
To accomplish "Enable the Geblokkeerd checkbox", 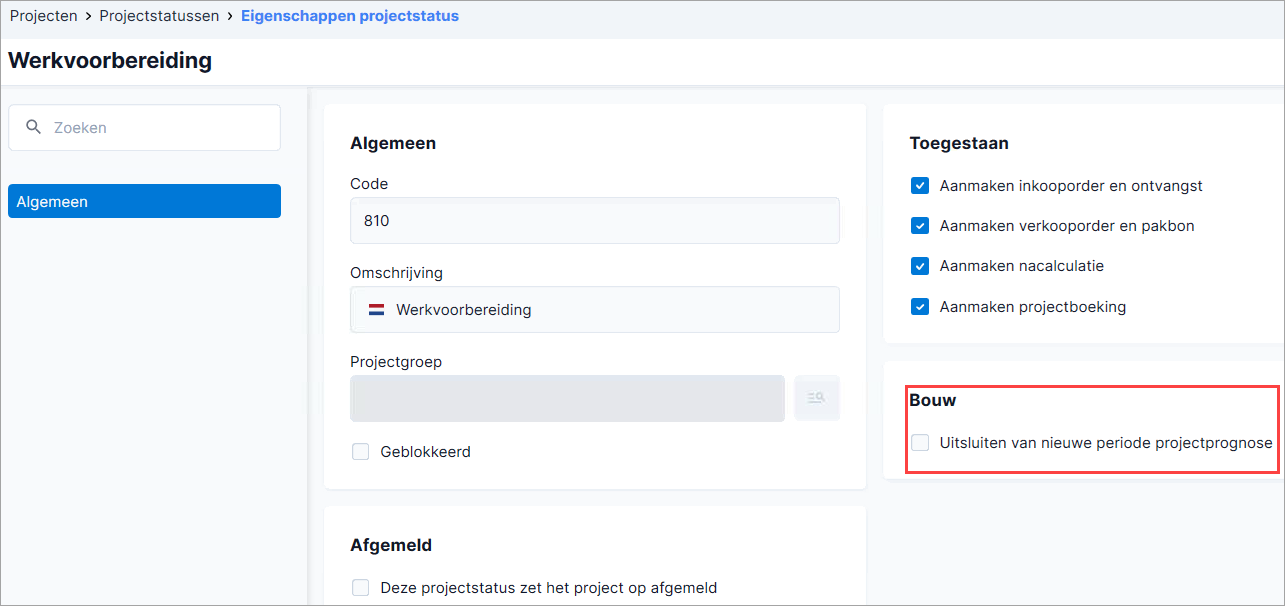I will click(x=361, y=452).
